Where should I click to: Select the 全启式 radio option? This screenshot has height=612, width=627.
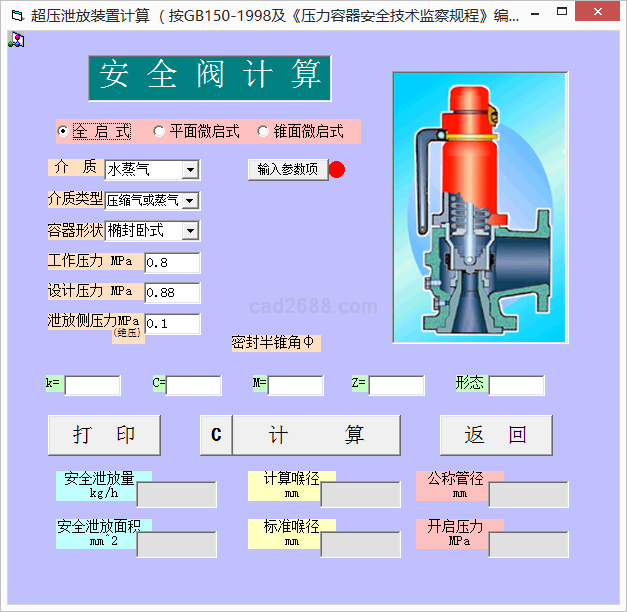tap(64, 131)
